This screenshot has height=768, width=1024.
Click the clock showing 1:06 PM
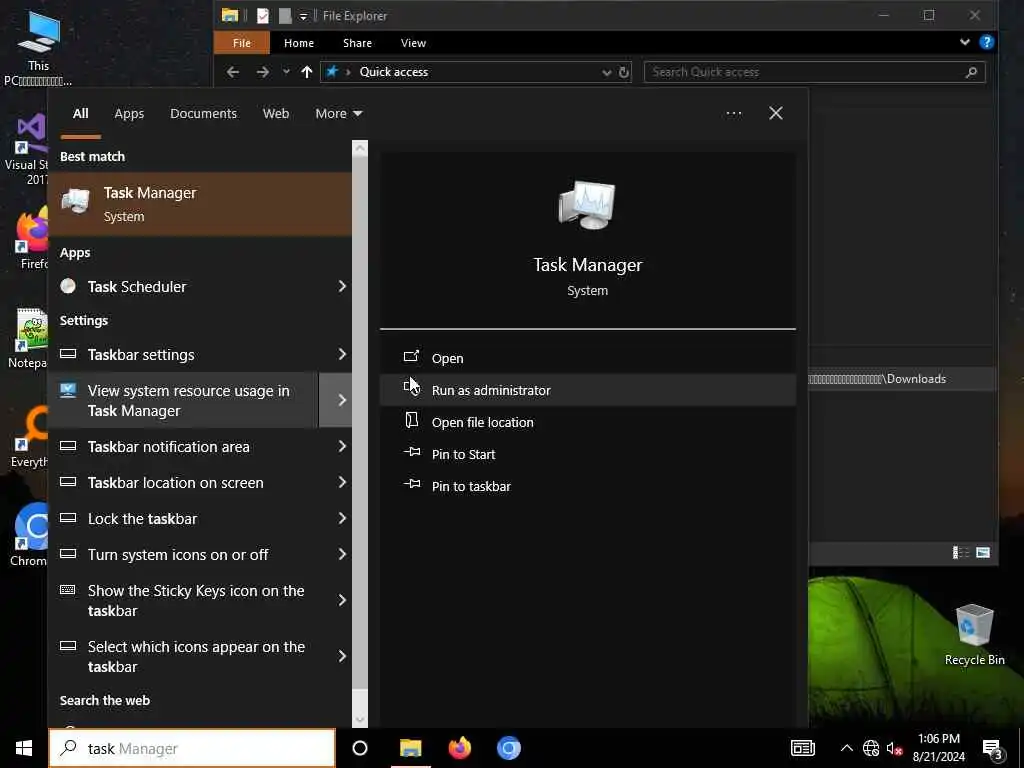click(x=938, y=739)
